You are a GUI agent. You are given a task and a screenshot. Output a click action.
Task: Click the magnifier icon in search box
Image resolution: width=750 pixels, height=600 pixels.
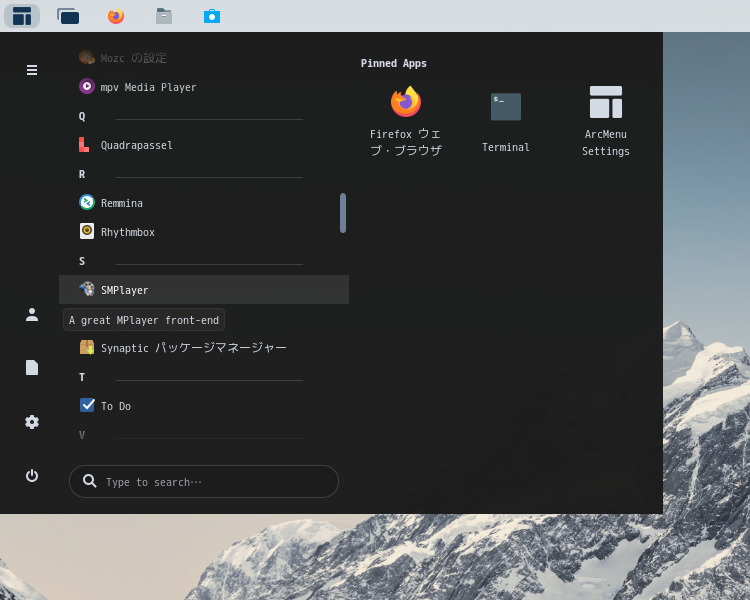[89, 481]
